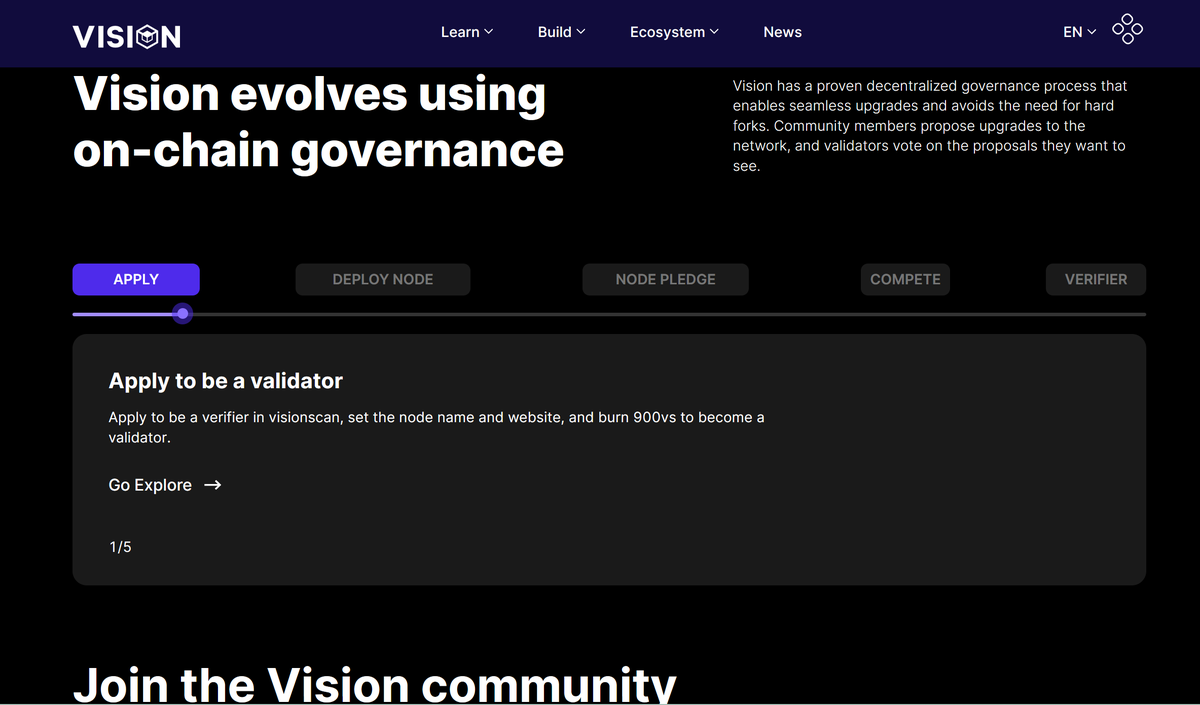Screen dimensions: 1200x705
Task: Click the 1/5 step counter
Action: click(x=120, y=547)
